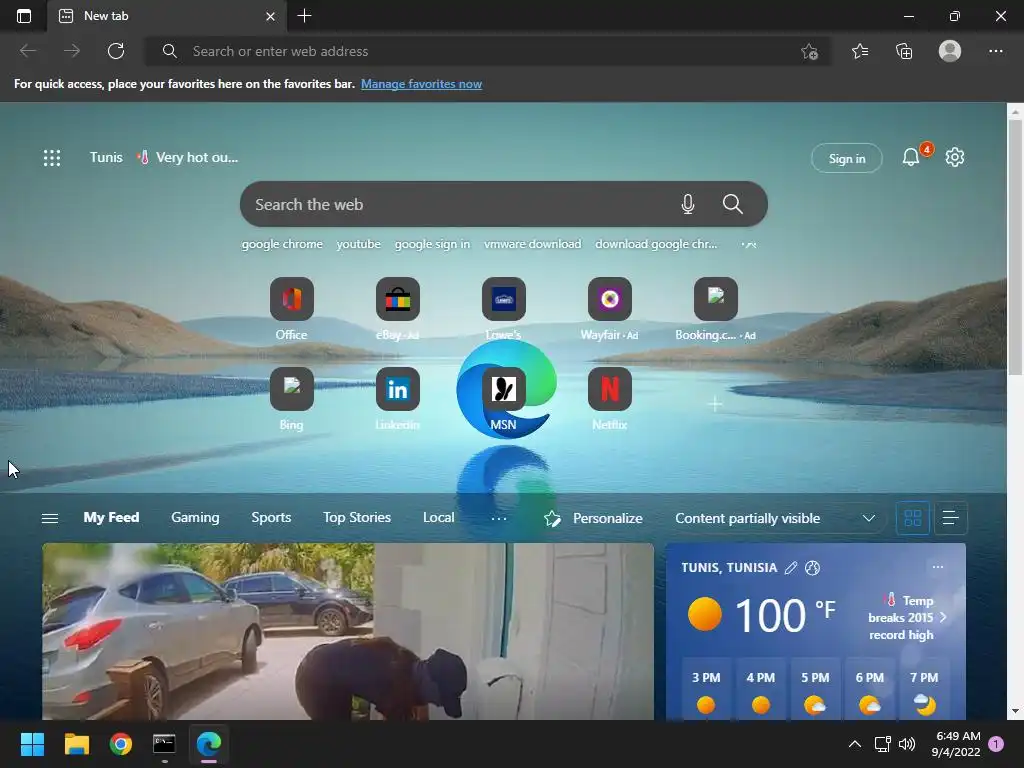Choose vmware download search suggestion
The height and width of the screenshot is (768, 1024).
point(532,244)
